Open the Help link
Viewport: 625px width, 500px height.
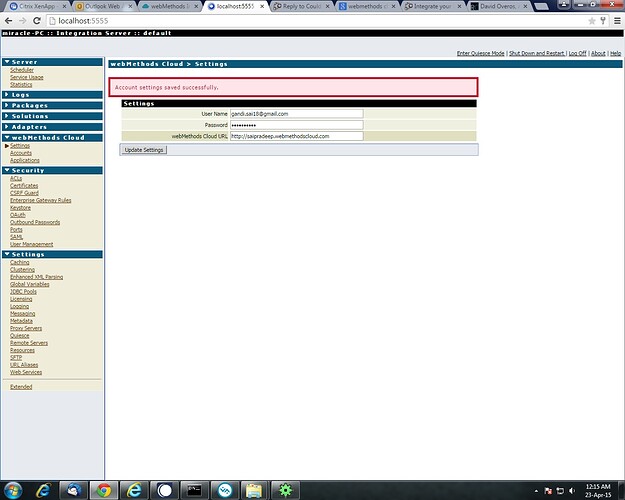[x=615, y=53]
